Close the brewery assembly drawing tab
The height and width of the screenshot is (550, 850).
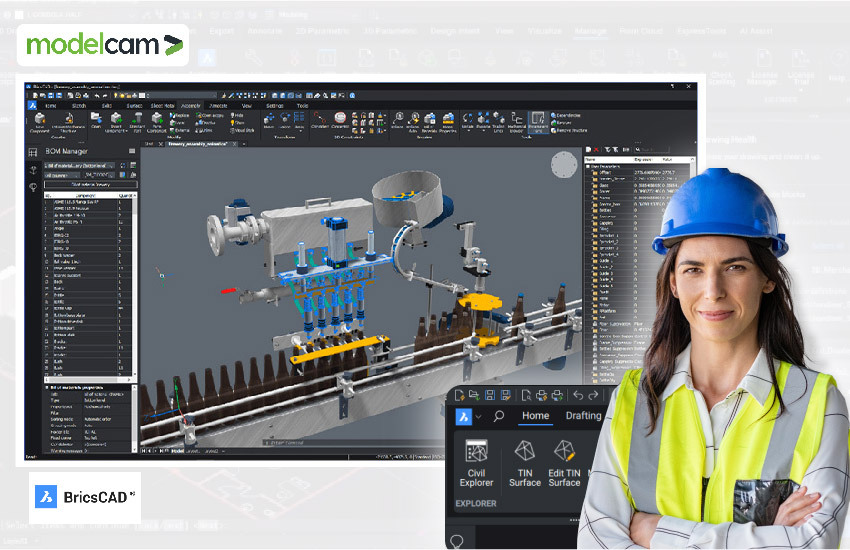234,144
